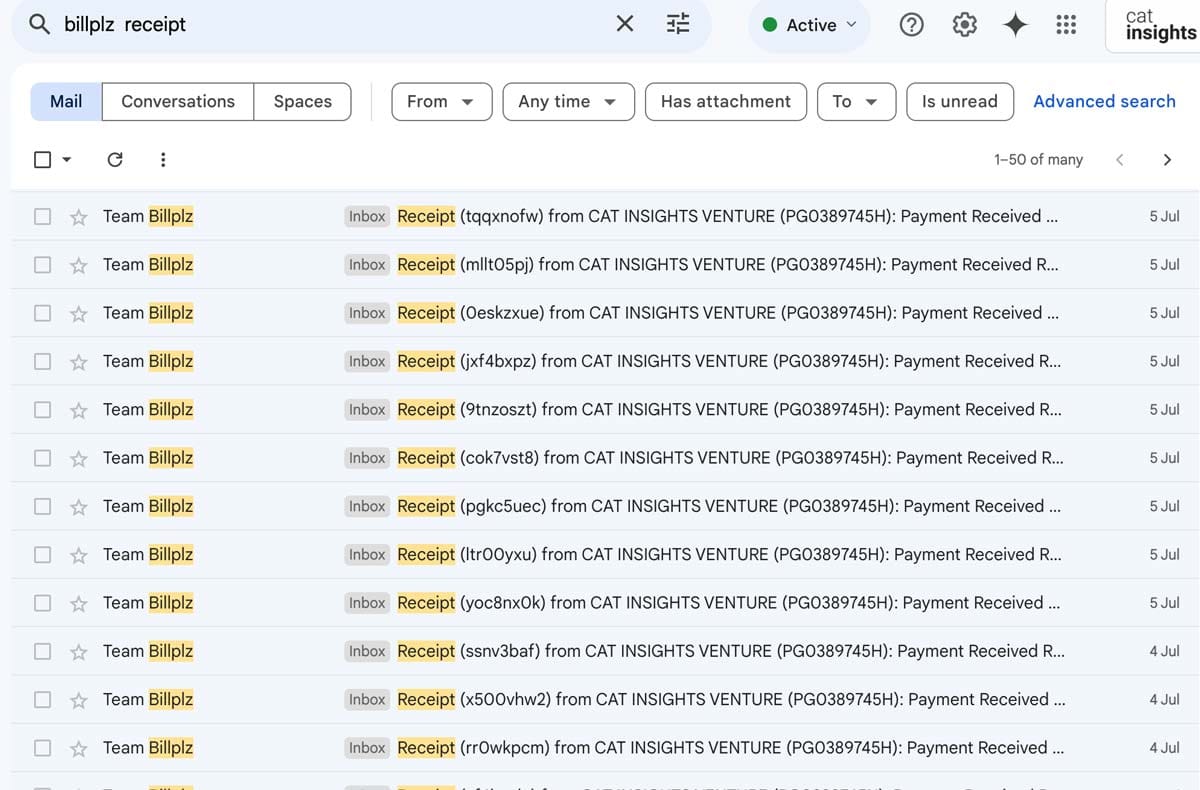Switch to the Mail tab
This screenshot has height=790, width=1200.
pos(66,101)
